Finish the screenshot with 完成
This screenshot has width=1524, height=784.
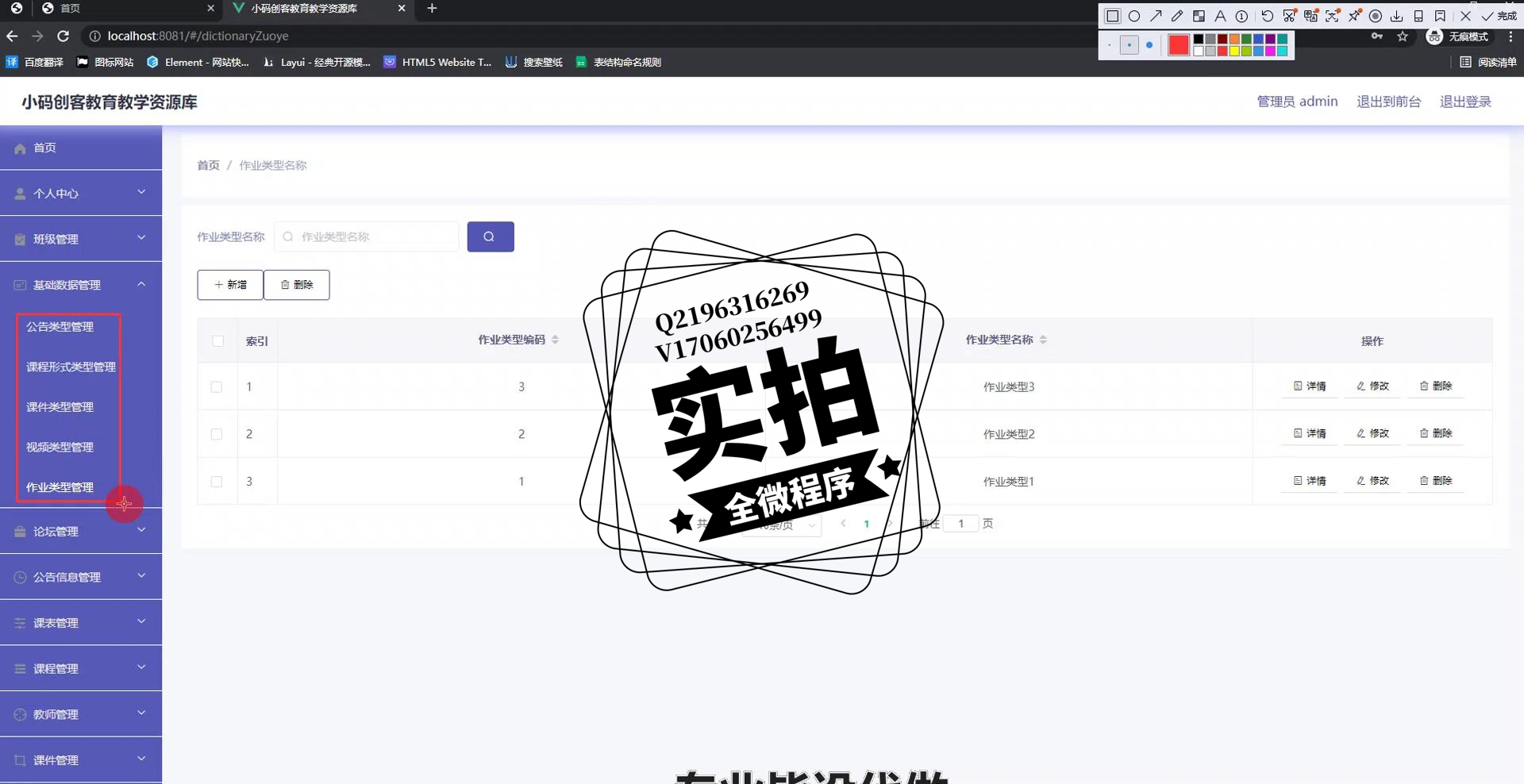[x=1499, y=16]
